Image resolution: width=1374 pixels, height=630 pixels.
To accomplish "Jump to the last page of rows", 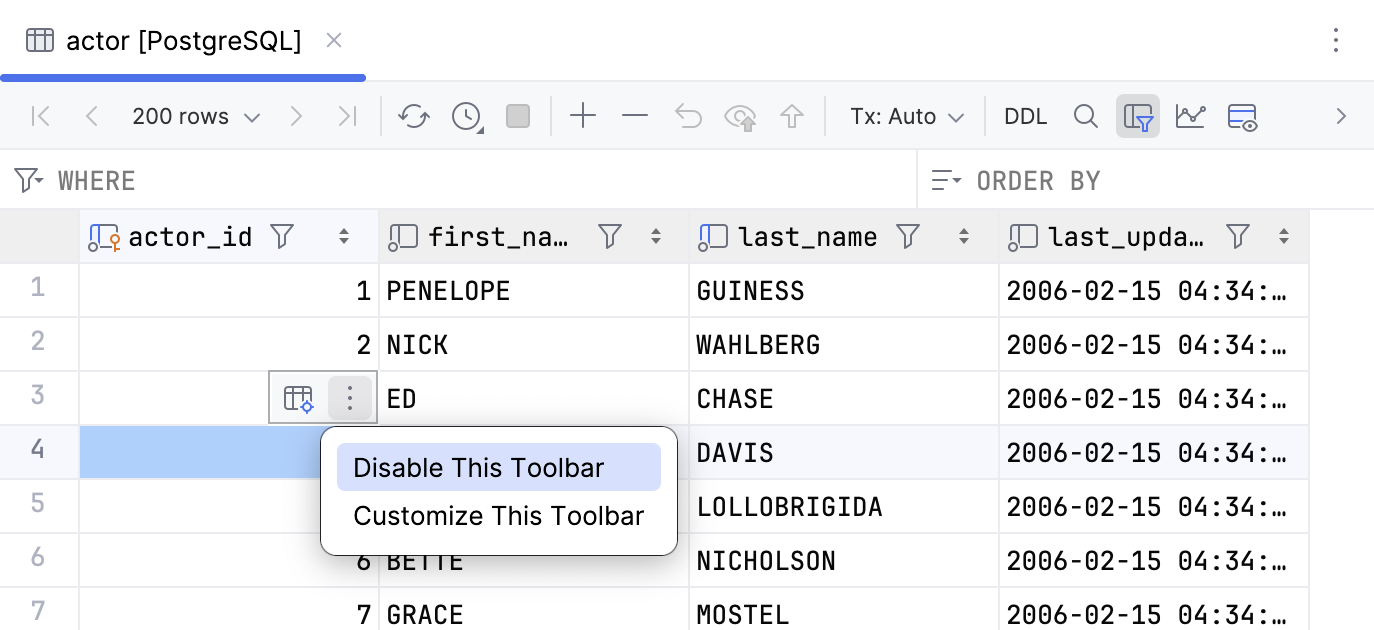I will (347, 116).
